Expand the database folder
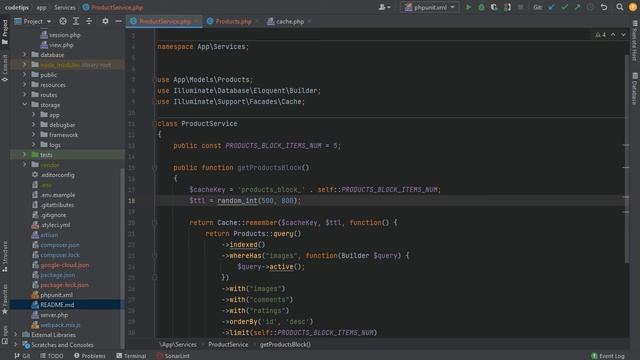640x360 pixels. coord(24,54)
